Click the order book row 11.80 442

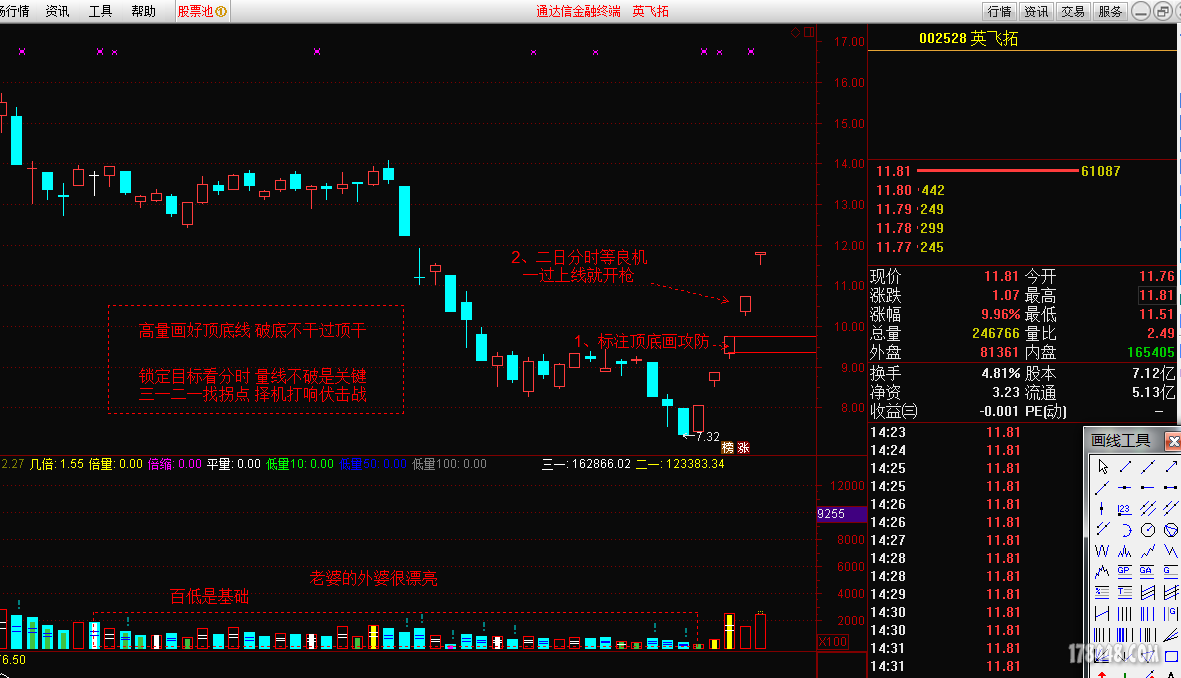(x=910, y=191)
